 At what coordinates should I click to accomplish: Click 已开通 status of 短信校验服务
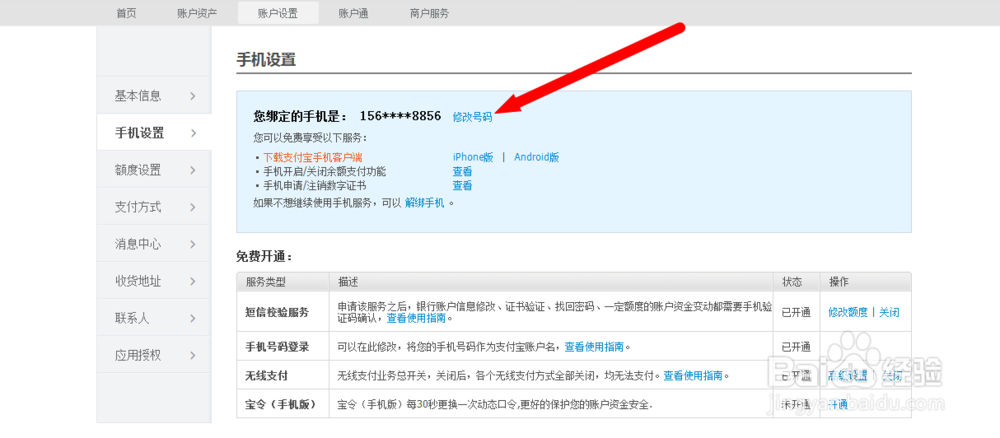point(796,312)
